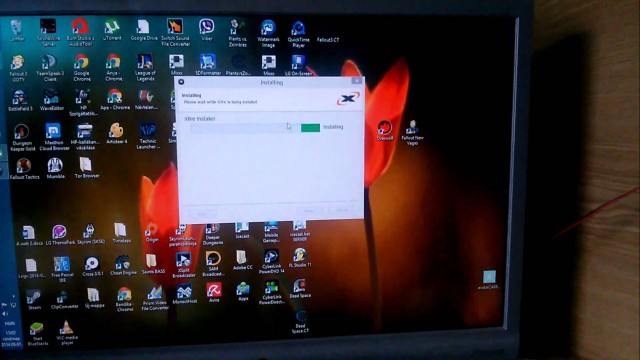Open FL Studio 11 shortcut
The height and width of the screenshot is (360, 640).
[x=300, y=258]
